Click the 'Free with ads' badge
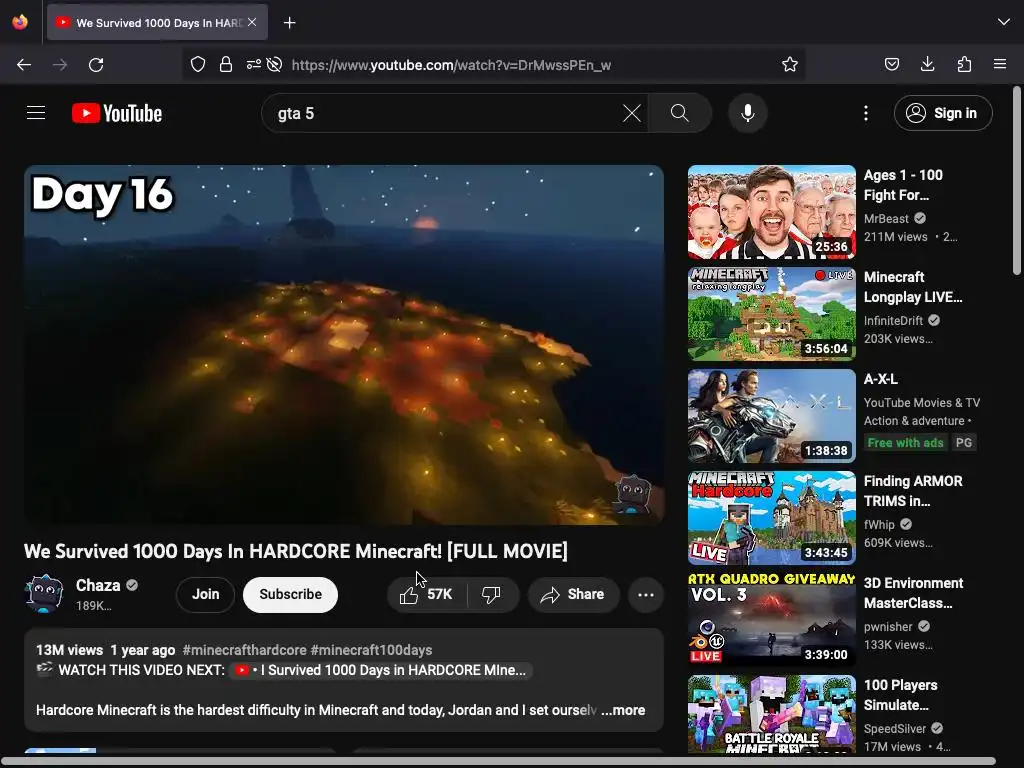1024x768 pixels. pos(905,442)
